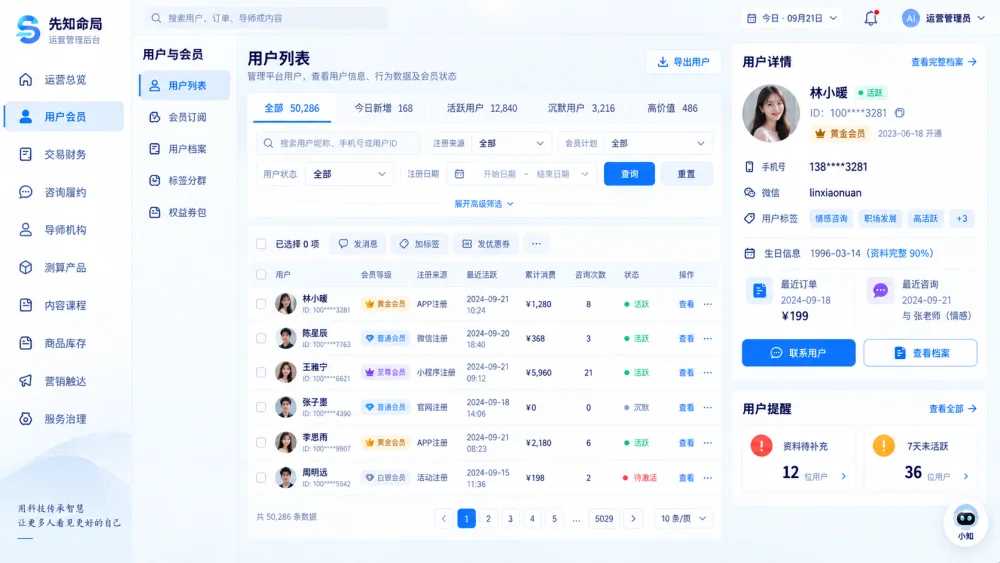This screenshot has height=563, width=1000.
Task: Open the 10 条/页 page size dropdown
Action: tap(683, 518)
